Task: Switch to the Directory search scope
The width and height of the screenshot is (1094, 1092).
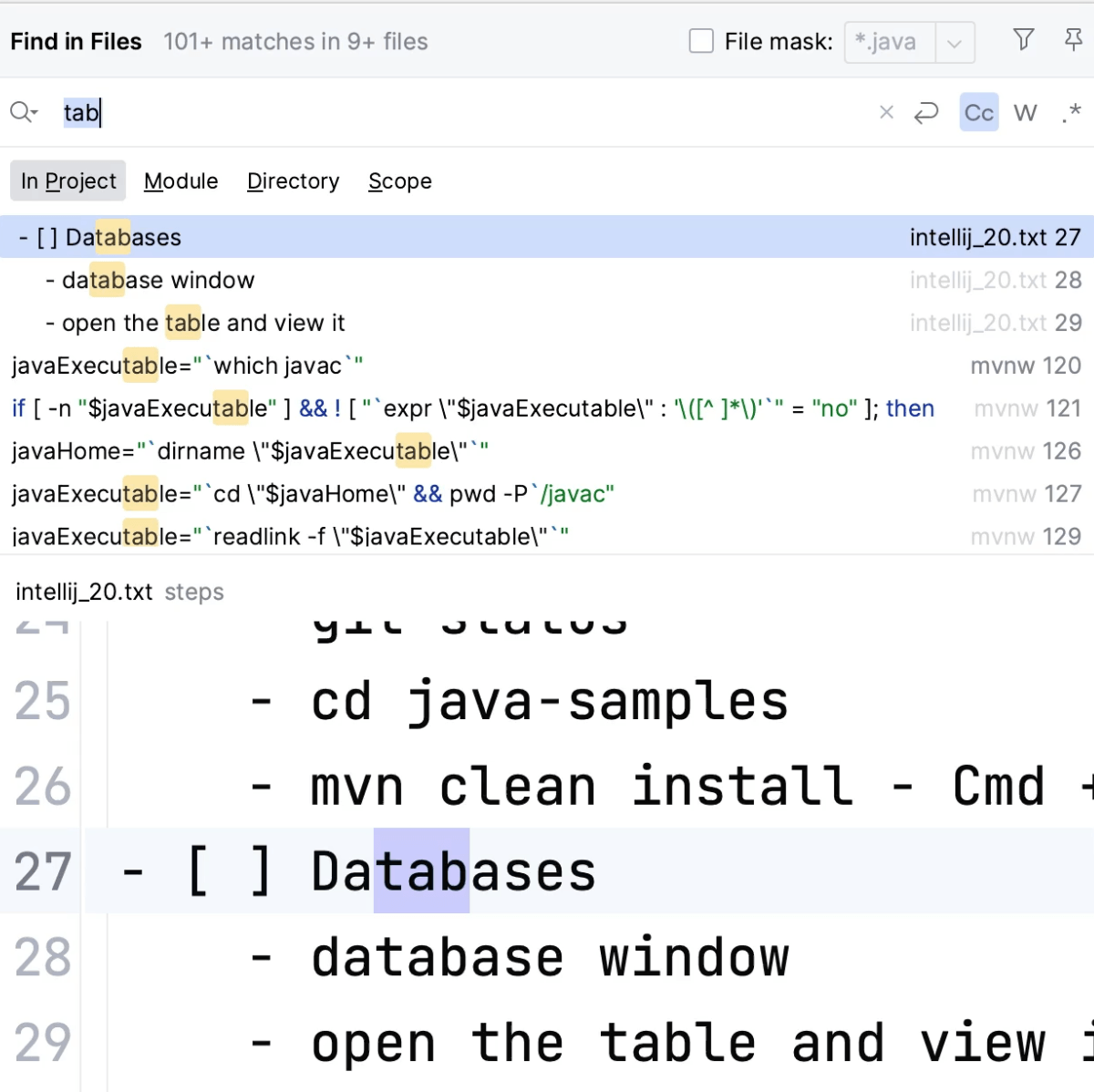Action: click(x=293, y=180)
